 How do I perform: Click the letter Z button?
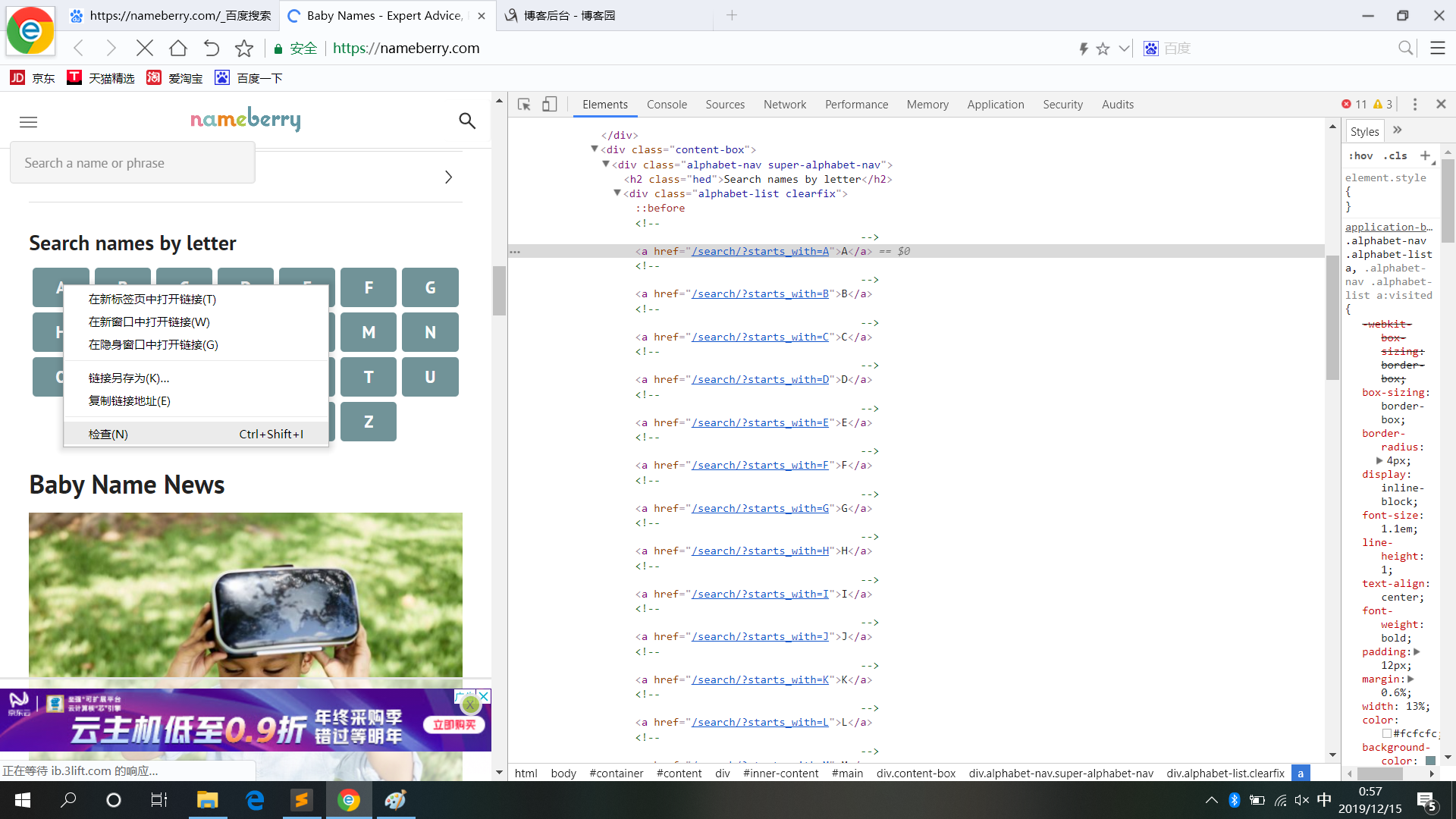tap(369, 422)
